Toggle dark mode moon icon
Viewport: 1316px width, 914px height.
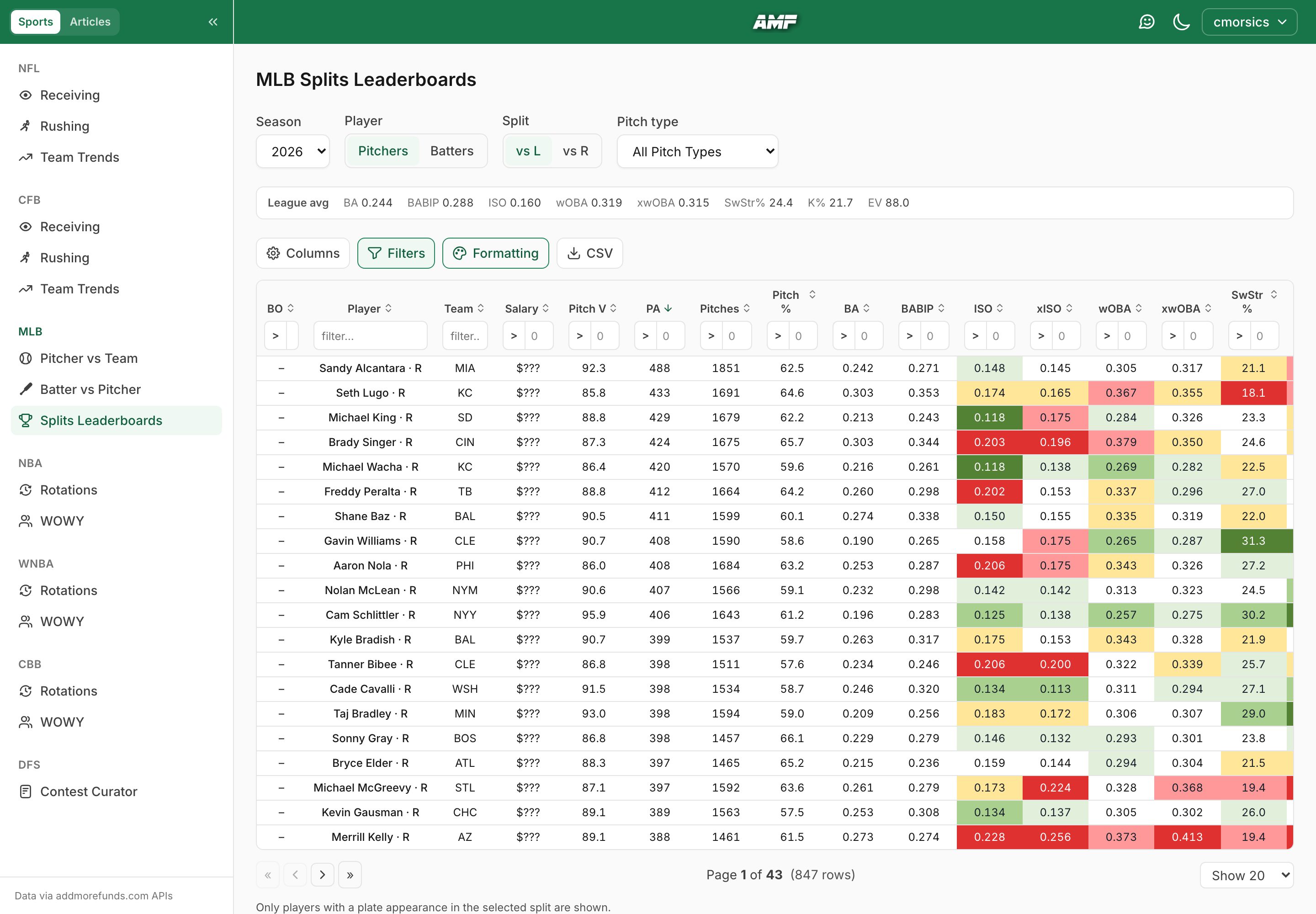click(x=1181, y=22)
